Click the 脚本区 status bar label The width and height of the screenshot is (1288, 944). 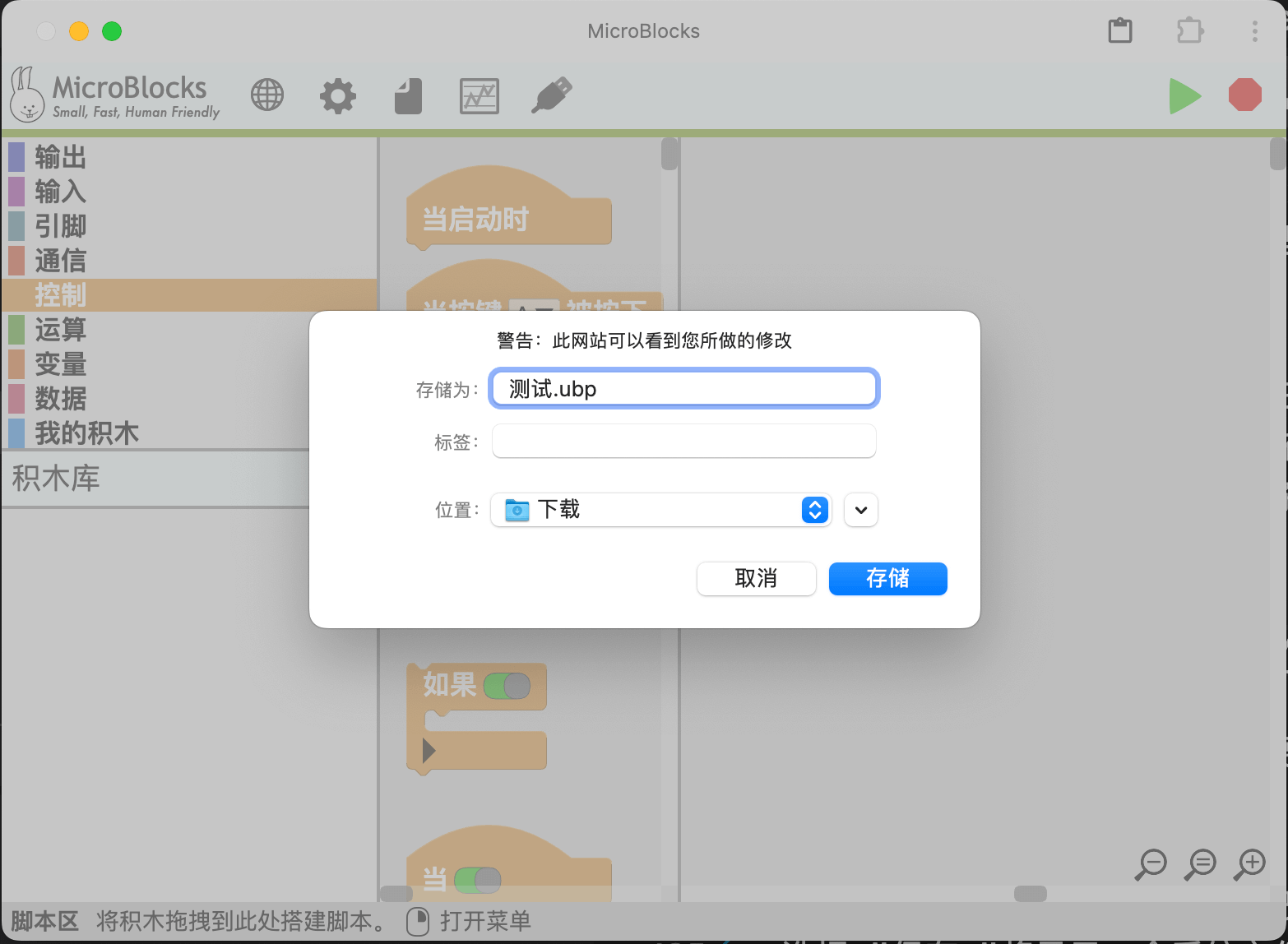click(44, 921)
